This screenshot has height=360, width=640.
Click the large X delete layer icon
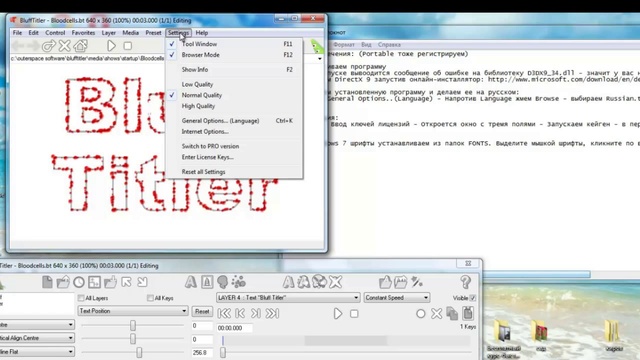336,282
